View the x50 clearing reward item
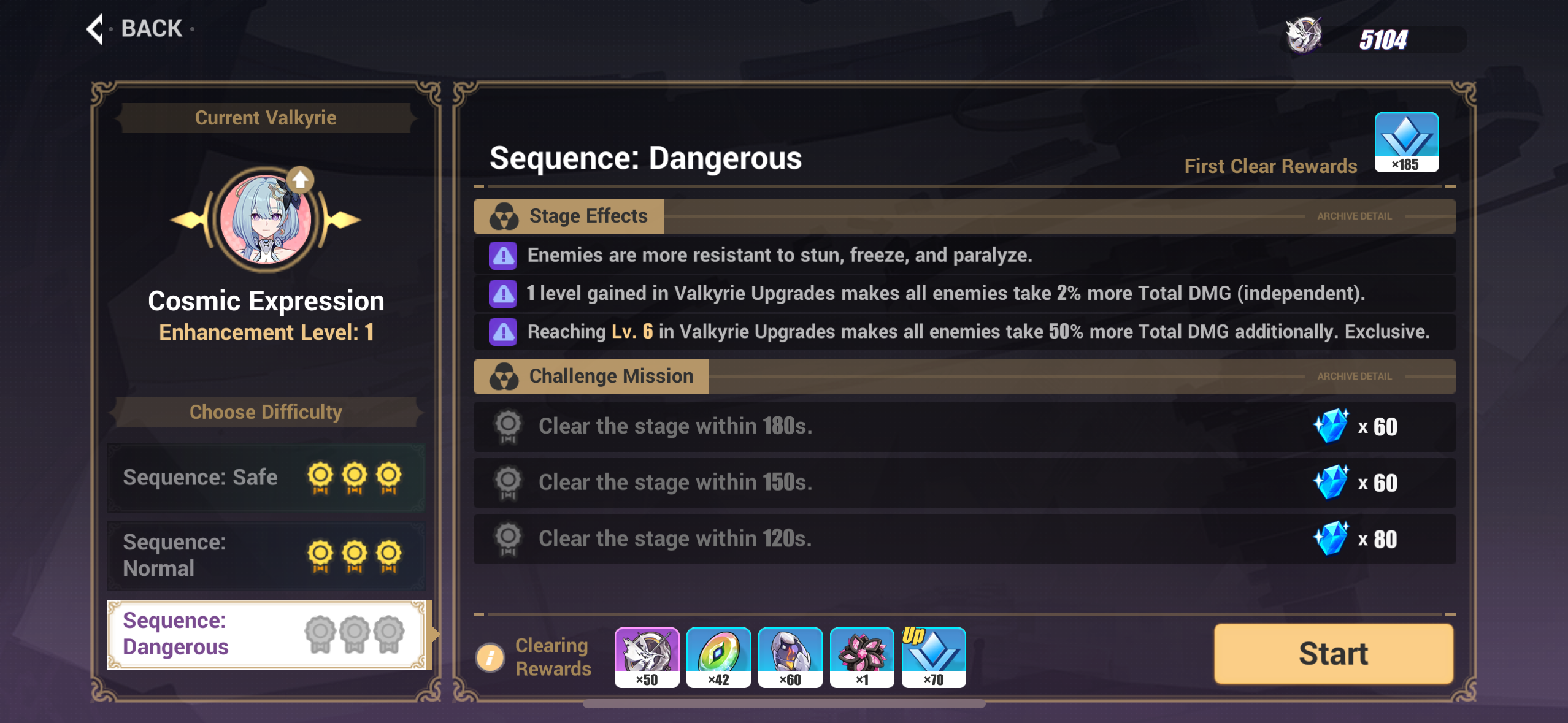The width and height of the screenshot is (1568, 723). 647,657
